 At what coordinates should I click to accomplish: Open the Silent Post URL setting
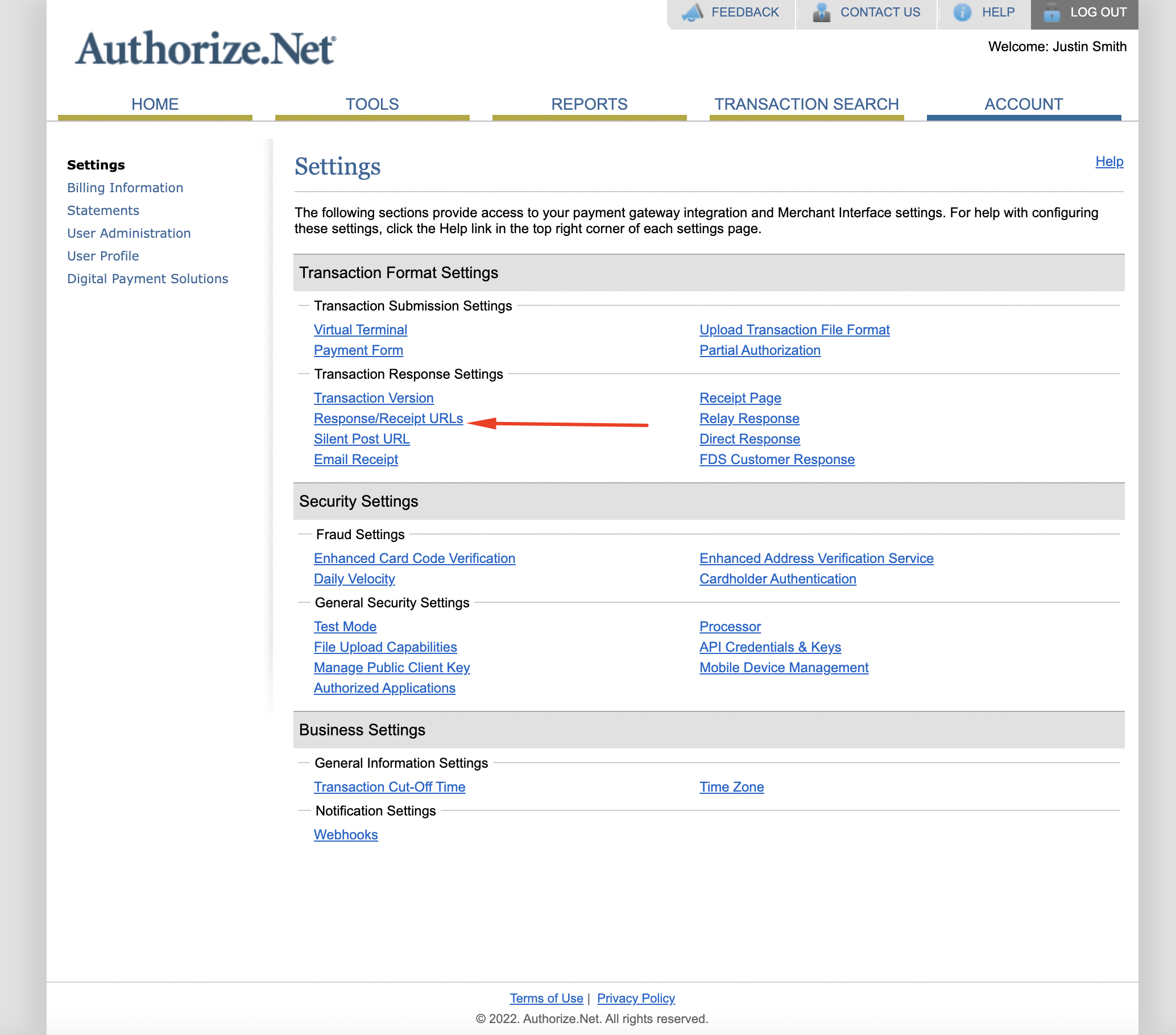[x=361, y=439]
